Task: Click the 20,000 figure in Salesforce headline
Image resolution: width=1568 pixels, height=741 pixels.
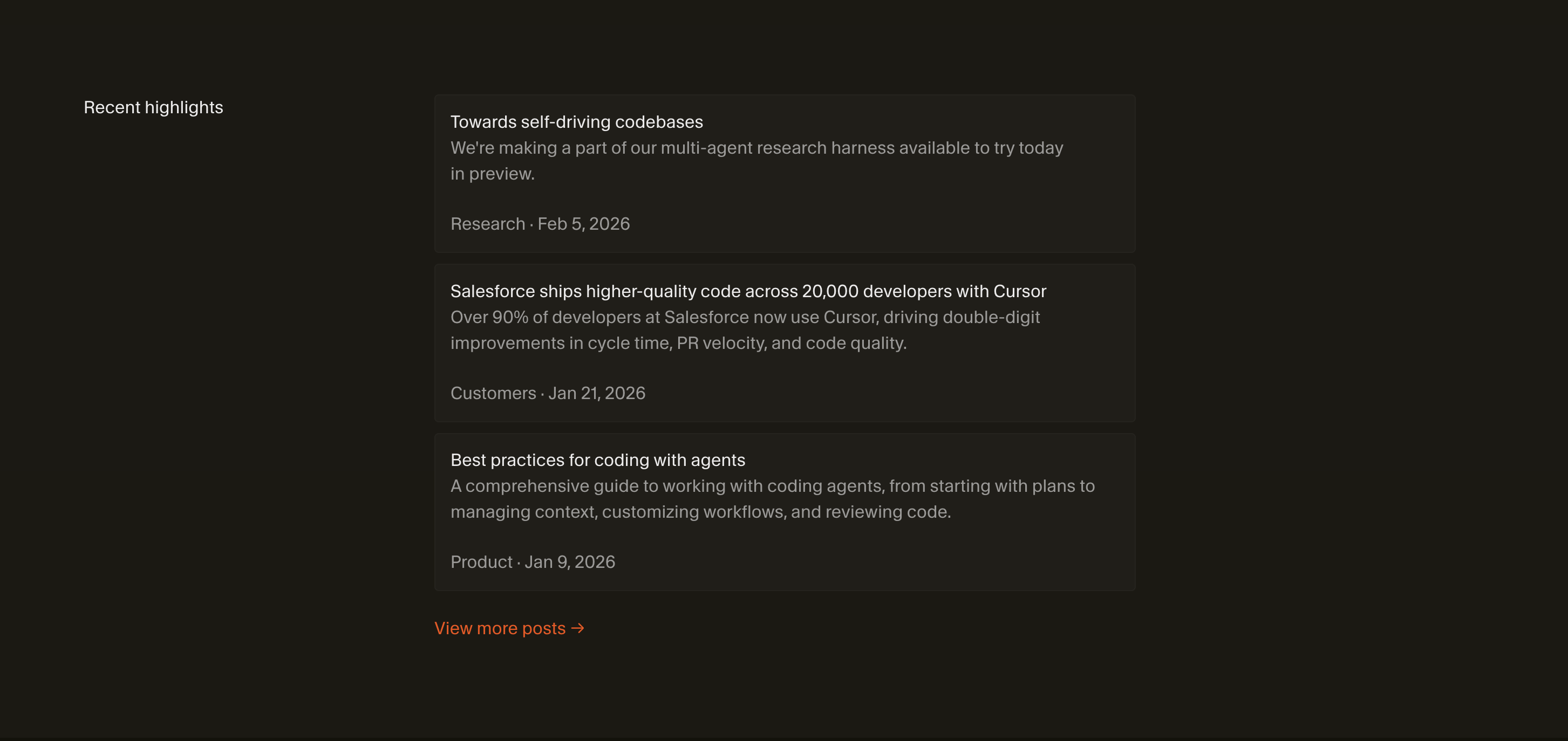Action: click(x=830, y=291)
